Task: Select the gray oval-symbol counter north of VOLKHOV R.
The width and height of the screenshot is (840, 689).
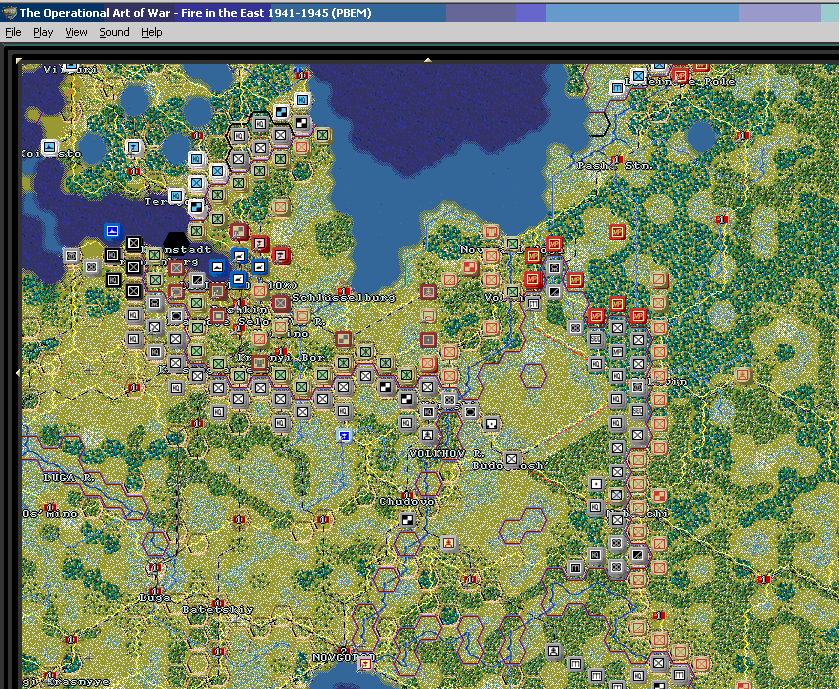Action: [x=470, y=411]
